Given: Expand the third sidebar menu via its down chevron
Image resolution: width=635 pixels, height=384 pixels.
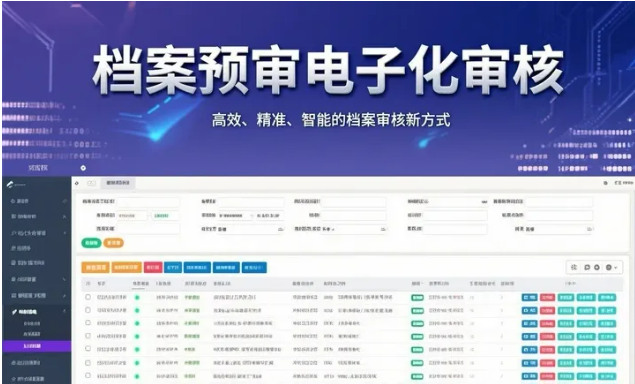Looking at the screenshot, I should point(64,233).
